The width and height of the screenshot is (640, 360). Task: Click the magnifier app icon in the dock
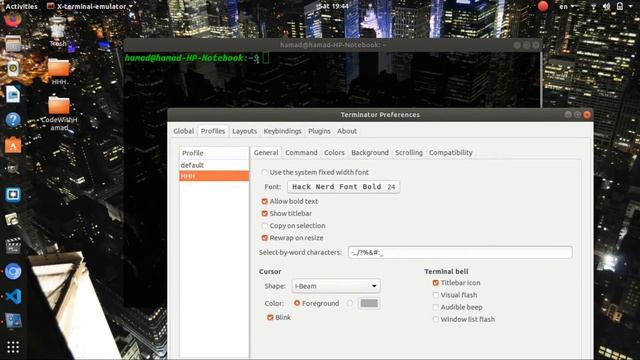coord(13,169)
